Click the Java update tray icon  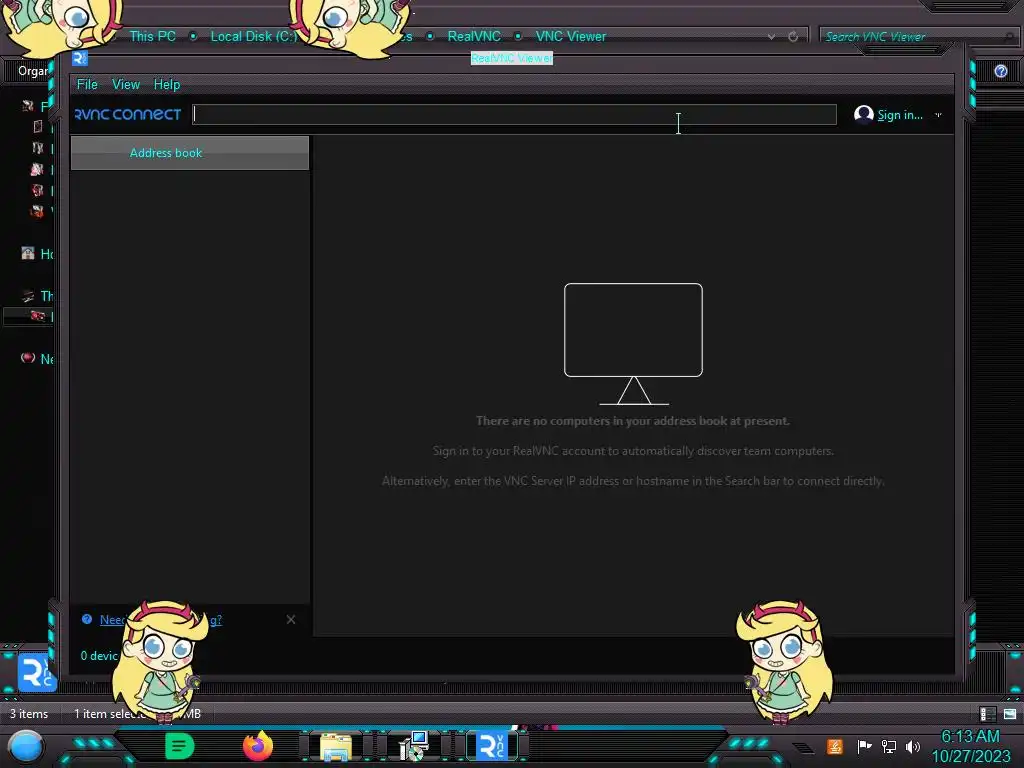pyautogui.click(x=835, y=746)
